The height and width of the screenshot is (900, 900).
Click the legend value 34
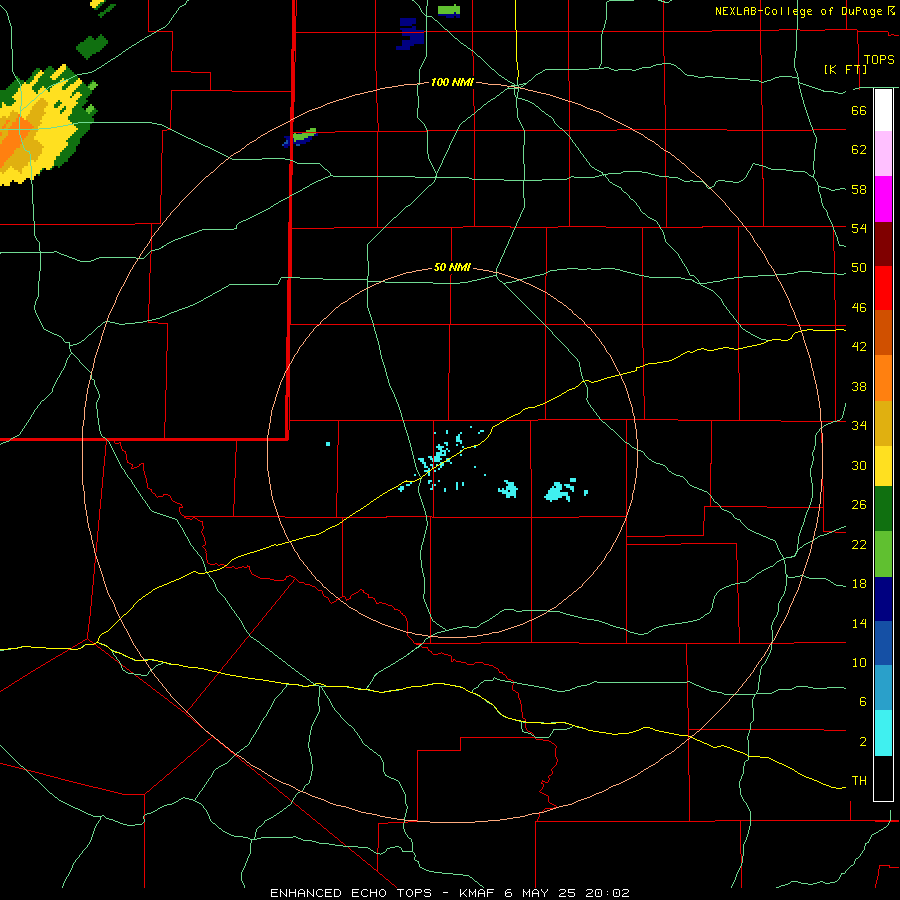click(x=859, y=426)
